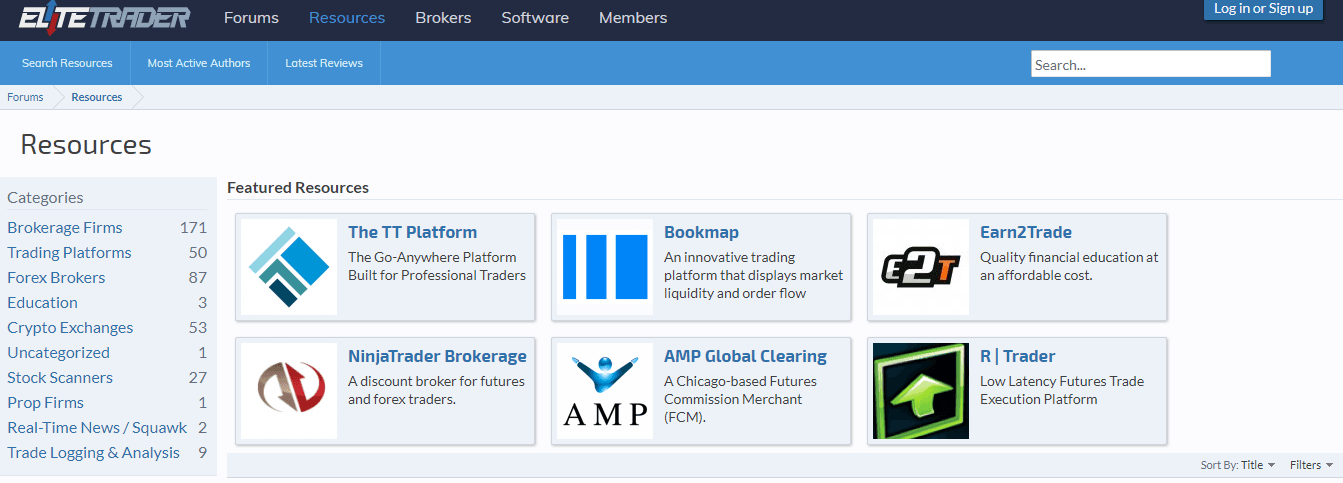Click the 50 count beside Trading Platforms
The image size is (1343, 483).
pyautogui.click(x=198, y=252)
